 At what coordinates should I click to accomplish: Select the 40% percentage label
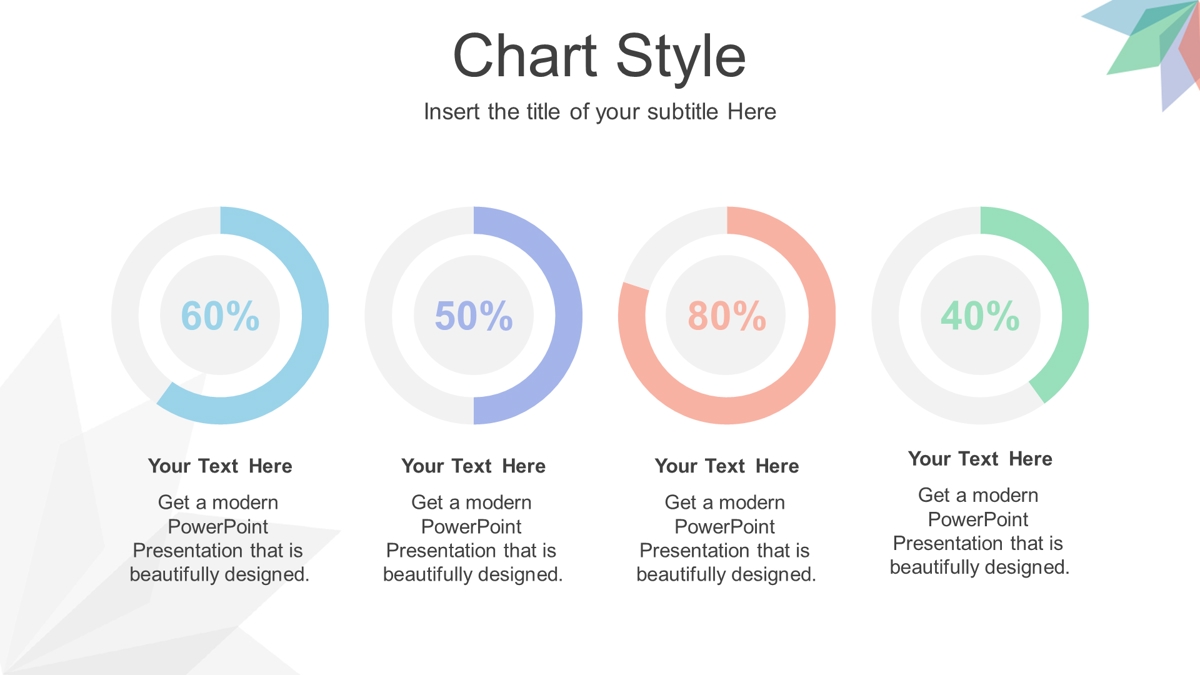[980, 316]
